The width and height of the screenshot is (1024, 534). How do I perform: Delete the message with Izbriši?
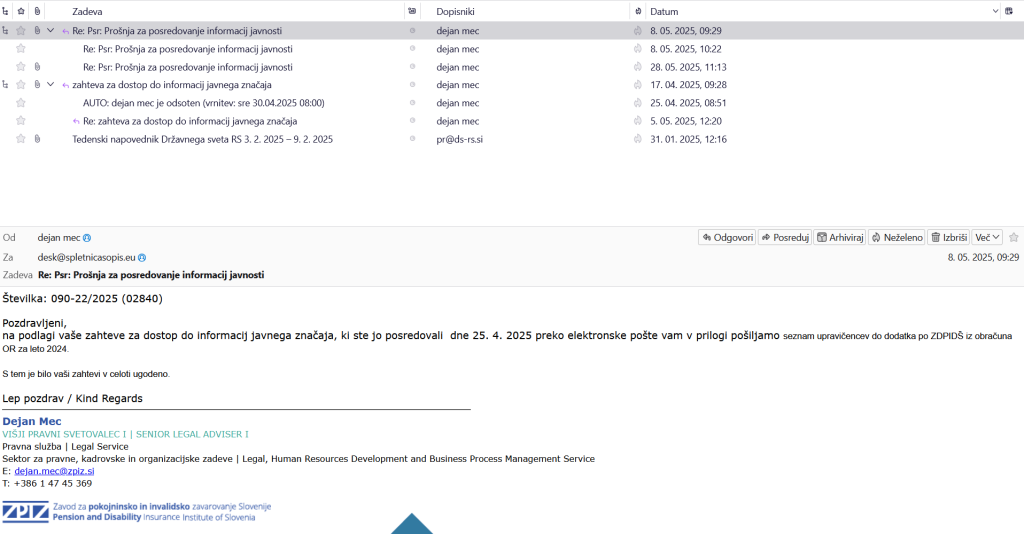point(949,238)
